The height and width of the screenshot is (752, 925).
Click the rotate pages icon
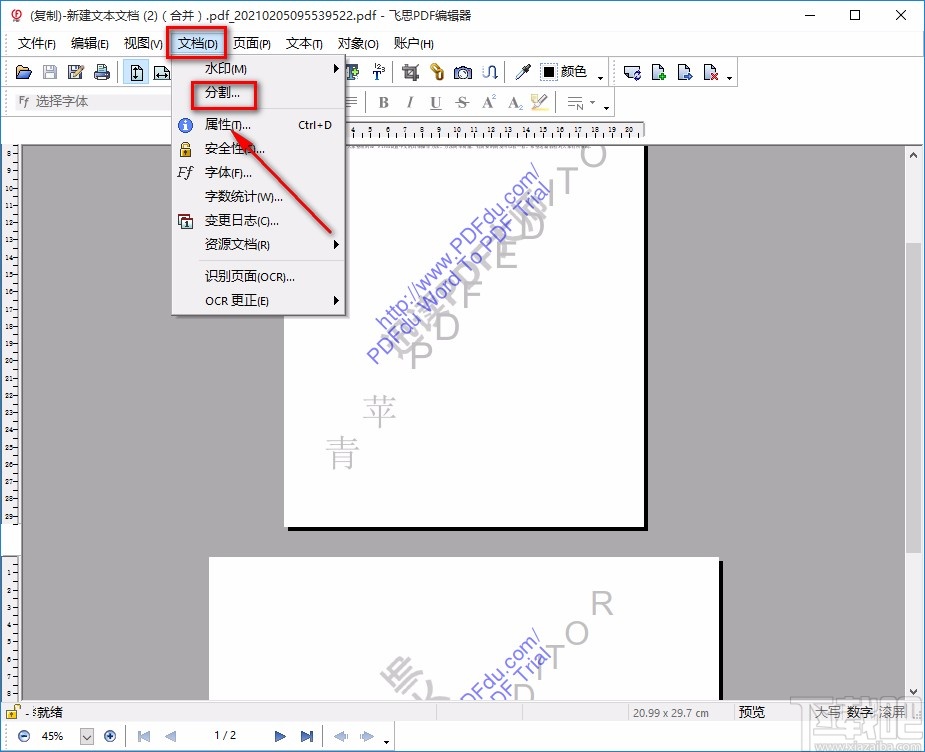pyautogui.click(x=632, y=73)
